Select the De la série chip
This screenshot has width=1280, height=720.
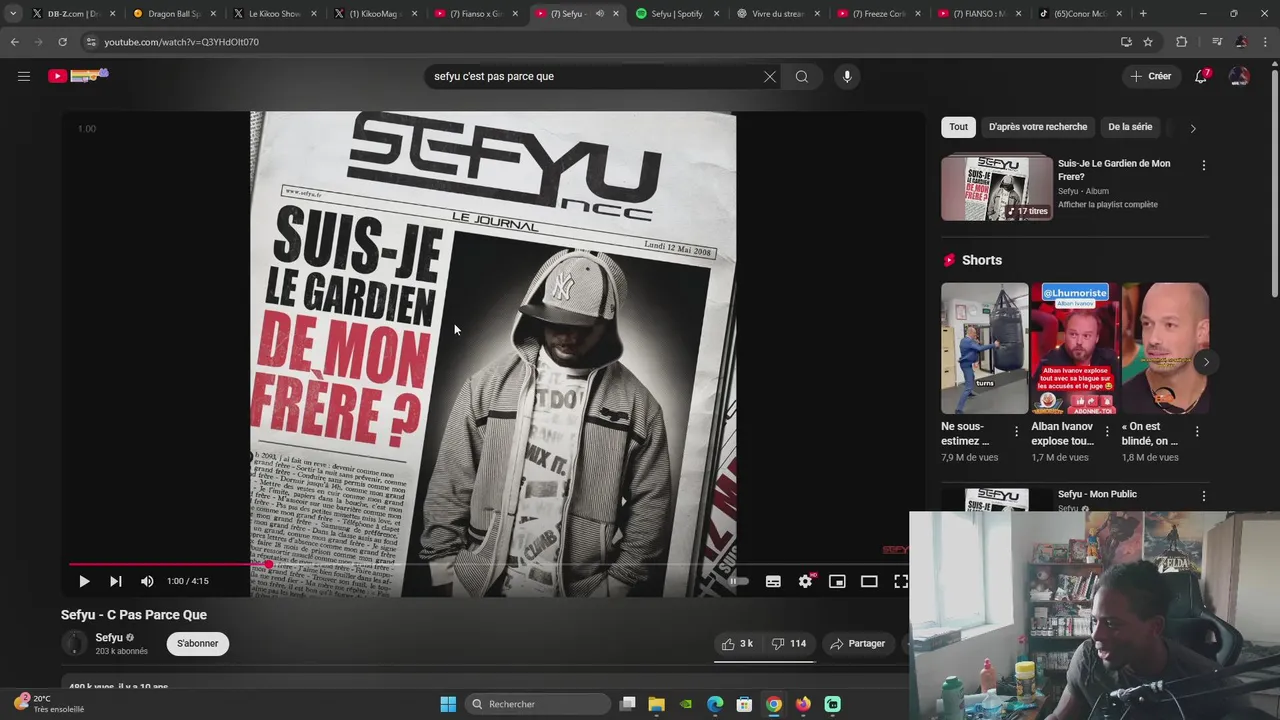[x=1130, y=127]
